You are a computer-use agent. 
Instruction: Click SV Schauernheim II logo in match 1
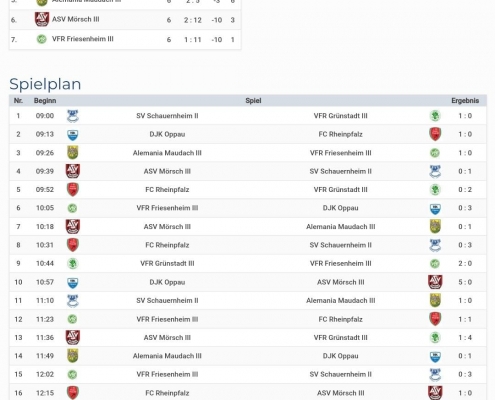coord(73,116)
